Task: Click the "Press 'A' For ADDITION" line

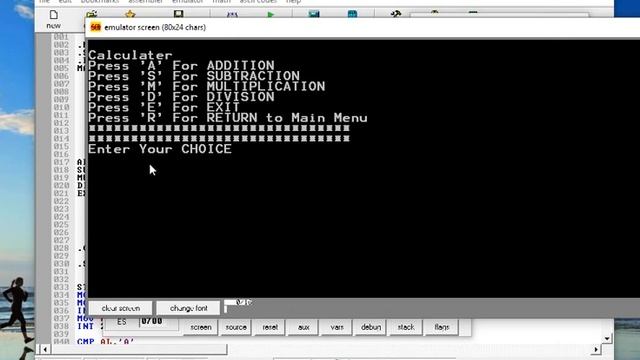Action: pyautogui.click(x=181, y=66)
